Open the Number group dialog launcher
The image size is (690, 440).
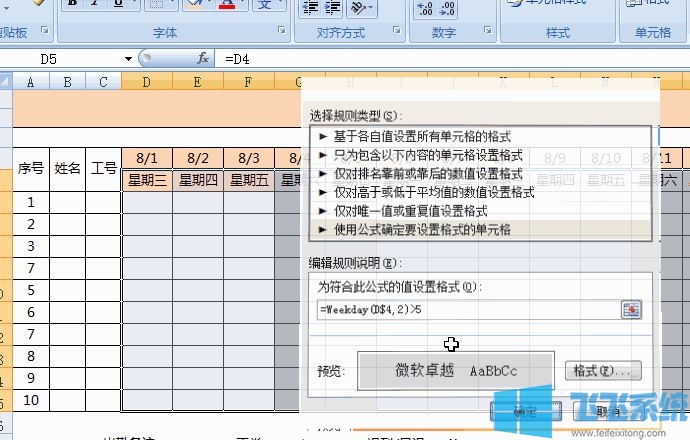click(488, 30)
